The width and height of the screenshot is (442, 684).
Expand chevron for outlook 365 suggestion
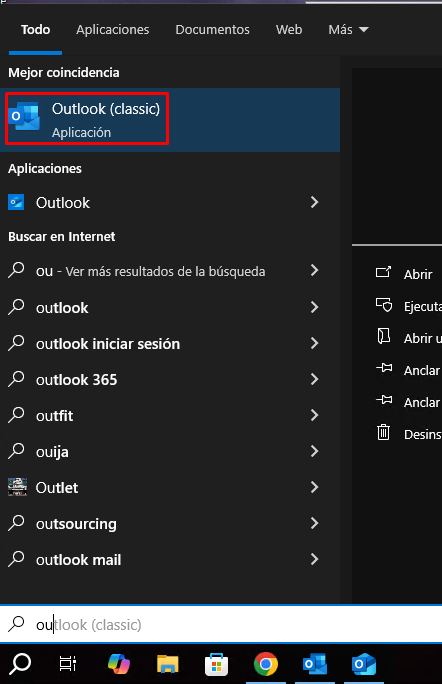[x=314, y=380]
